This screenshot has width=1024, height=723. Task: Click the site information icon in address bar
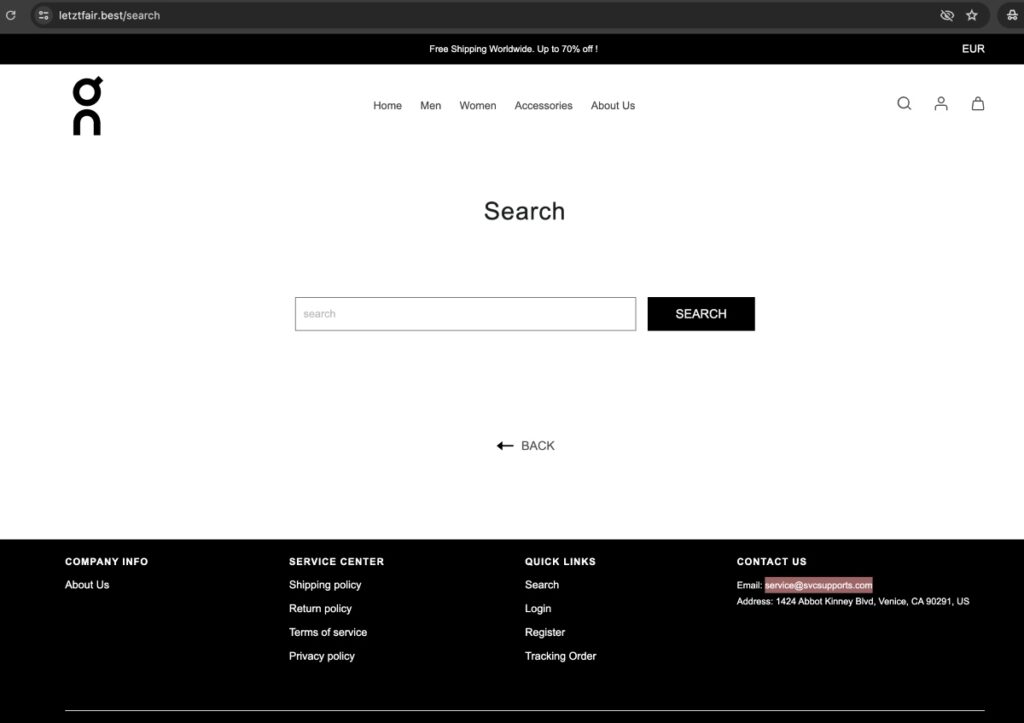click(43, 15)
